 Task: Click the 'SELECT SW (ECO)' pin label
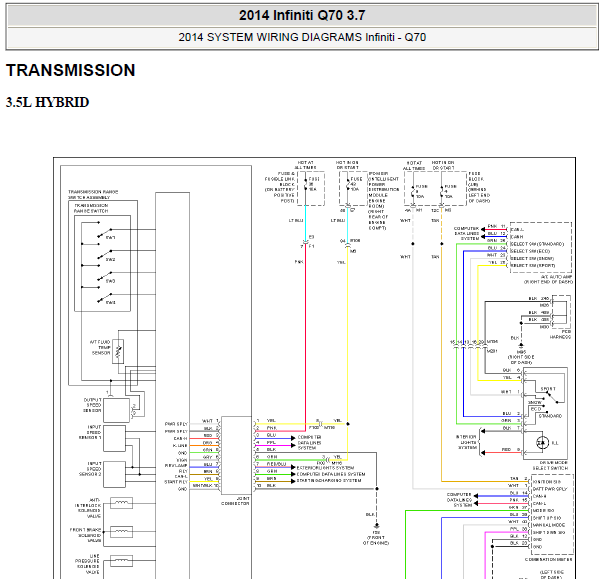(530, 251)
